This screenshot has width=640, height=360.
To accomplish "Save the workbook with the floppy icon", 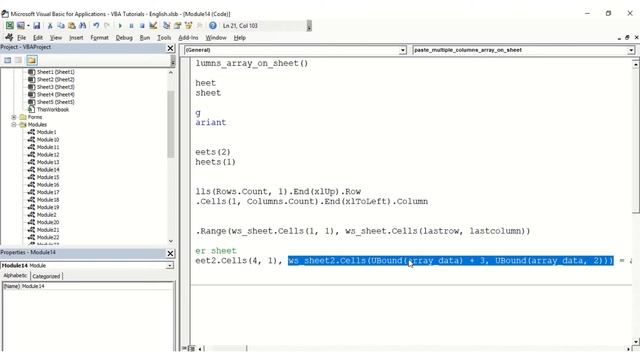I will pos(37,26).
